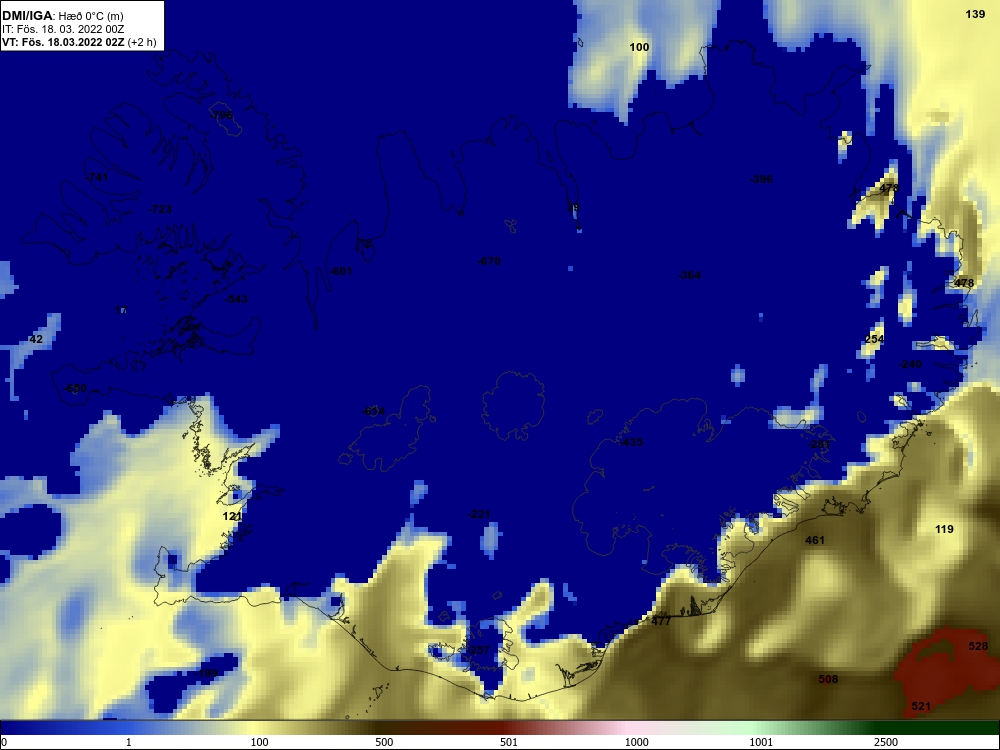Click the 'IT: Fös. 18. 03. 2022 00Z' line
The image size is (1000, 750).
pyautogui.click(x=62, y=29)
